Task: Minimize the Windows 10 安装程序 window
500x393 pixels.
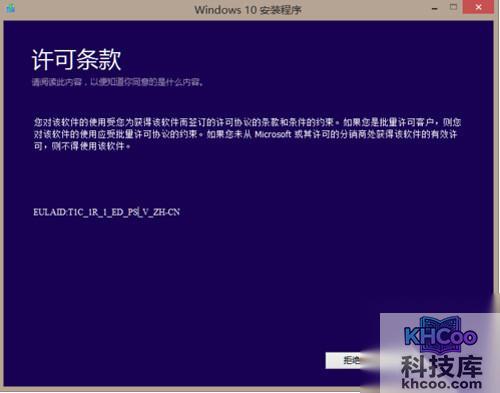Action: click(435, 8)
